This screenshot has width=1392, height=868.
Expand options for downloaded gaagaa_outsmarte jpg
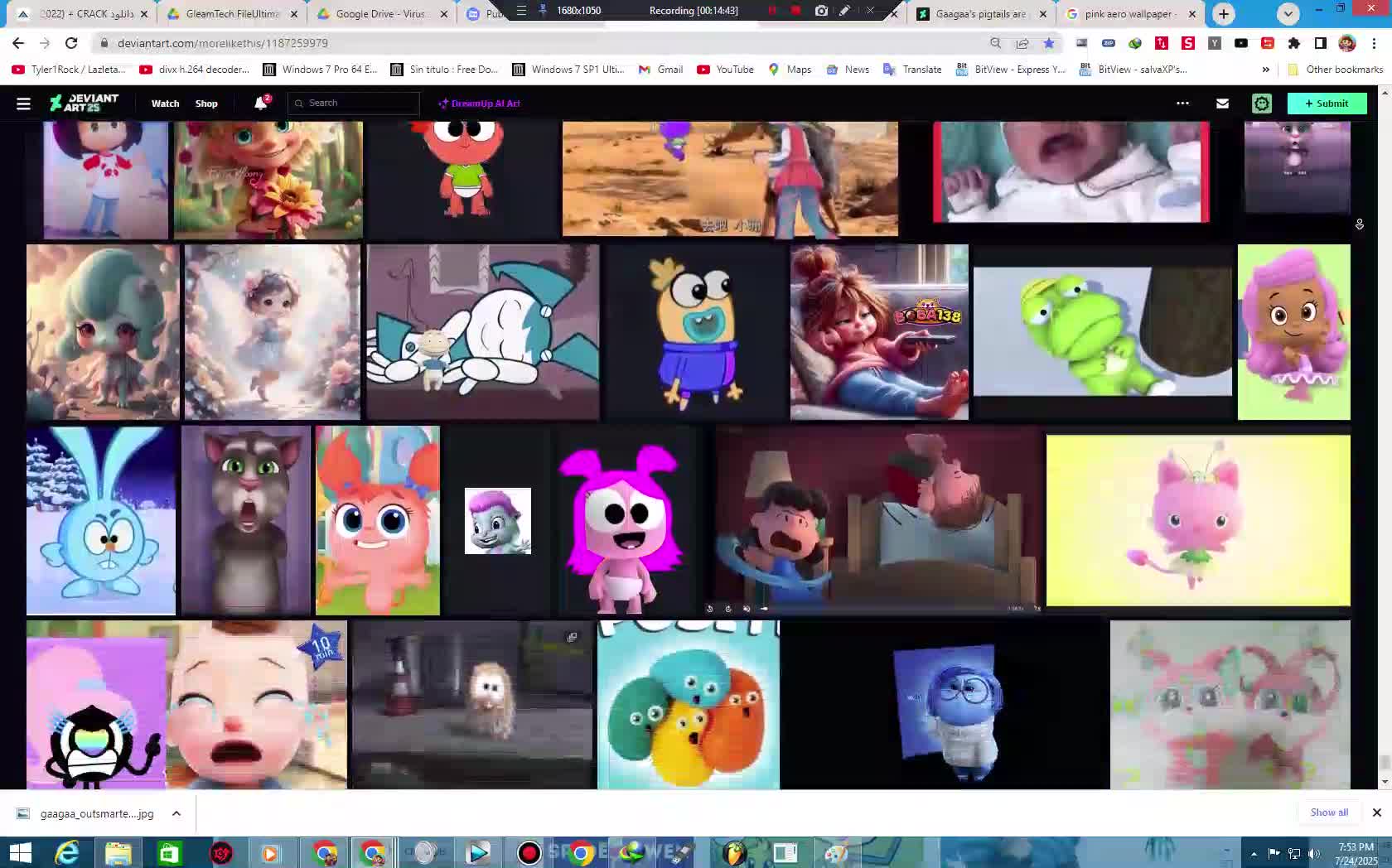pos(176,813)
